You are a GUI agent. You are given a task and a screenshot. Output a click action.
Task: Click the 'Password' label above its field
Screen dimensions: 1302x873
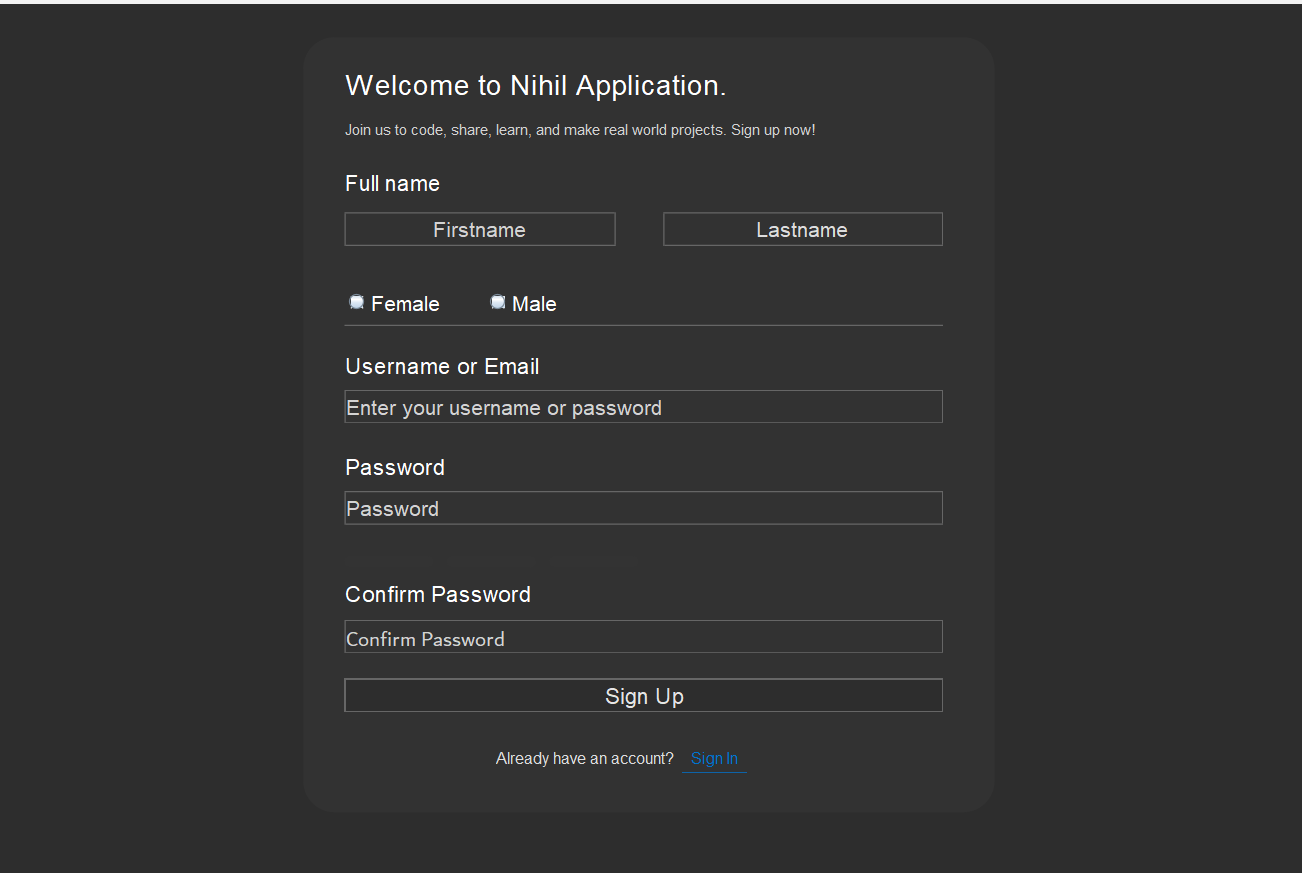click(395, 468)
